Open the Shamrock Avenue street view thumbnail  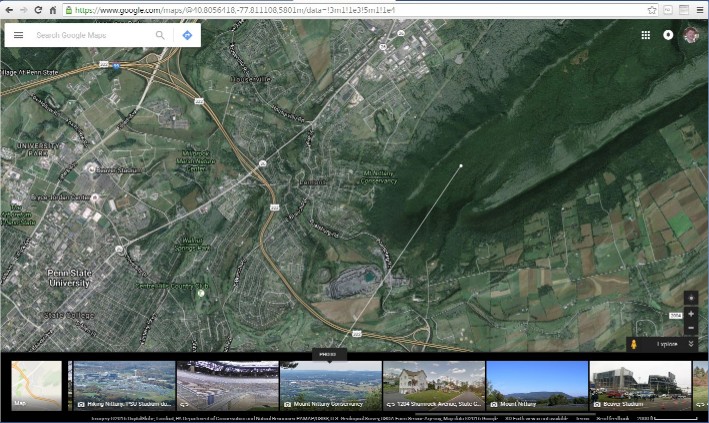pos(434,385)
